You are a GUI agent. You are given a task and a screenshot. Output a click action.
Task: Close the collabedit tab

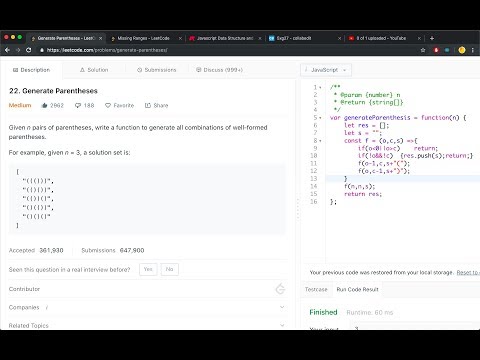(340, 38)
